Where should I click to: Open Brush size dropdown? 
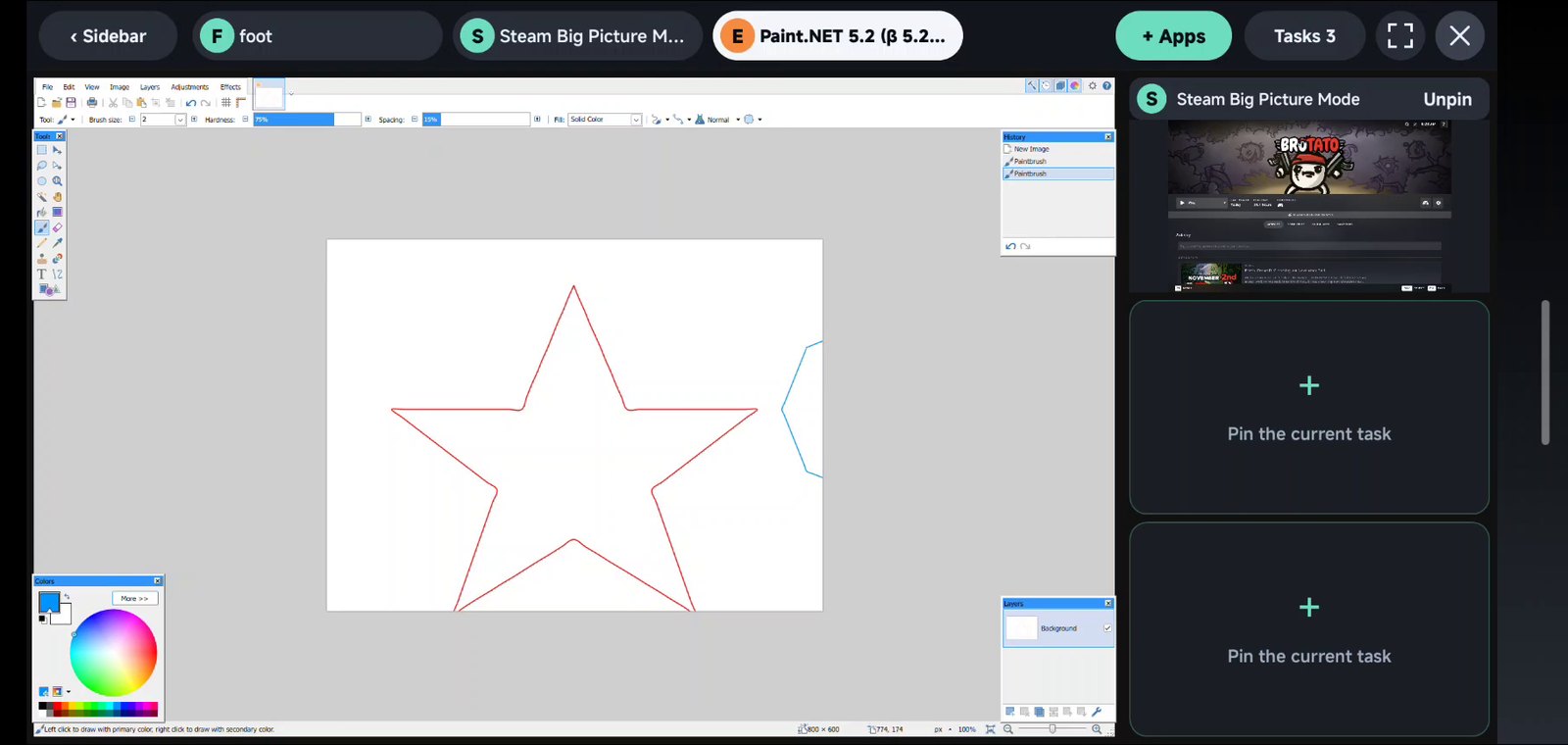[x=180, y=120]
